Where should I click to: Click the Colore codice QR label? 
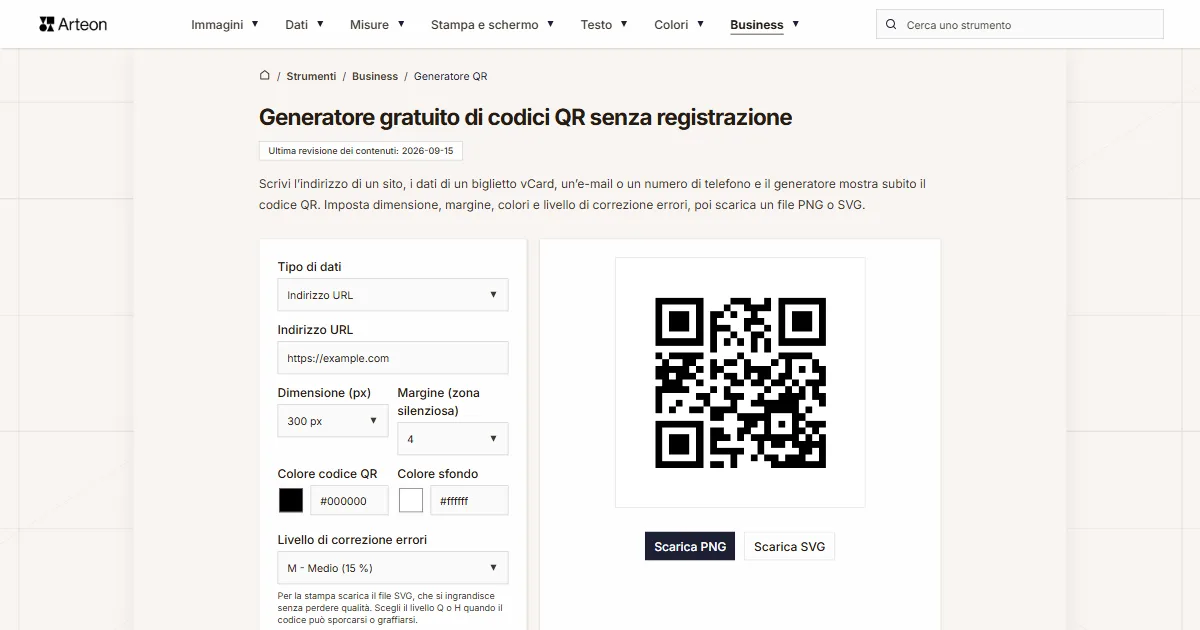click(327, 474)
